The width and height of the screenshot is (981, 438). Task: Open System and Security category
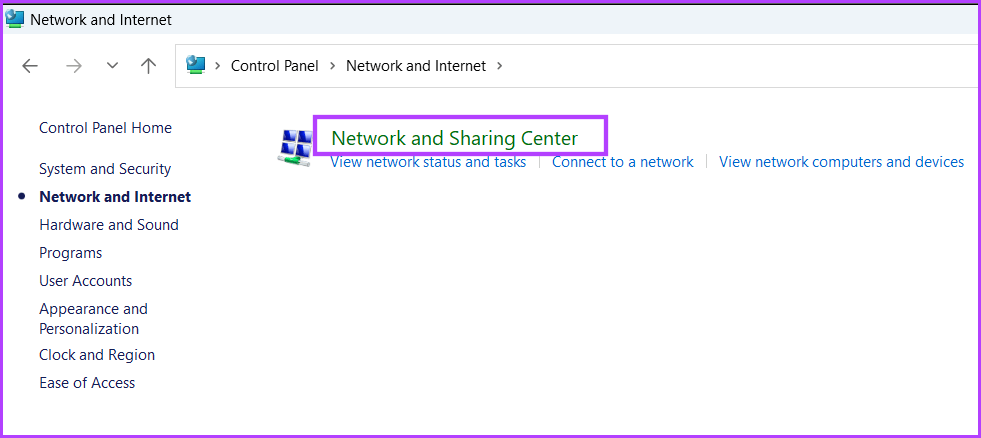[105, 169]
